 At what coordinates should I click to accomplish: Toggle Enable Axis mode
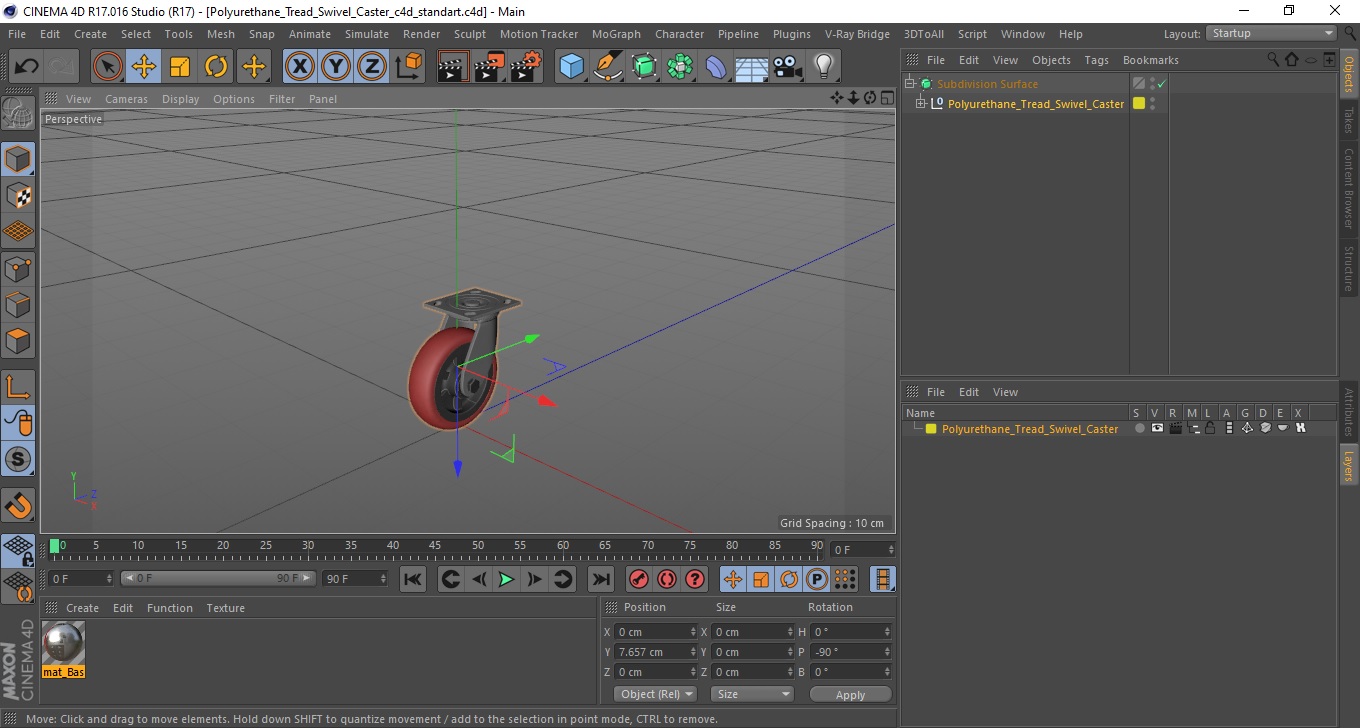pyautogui.click(x=19, y=387)
